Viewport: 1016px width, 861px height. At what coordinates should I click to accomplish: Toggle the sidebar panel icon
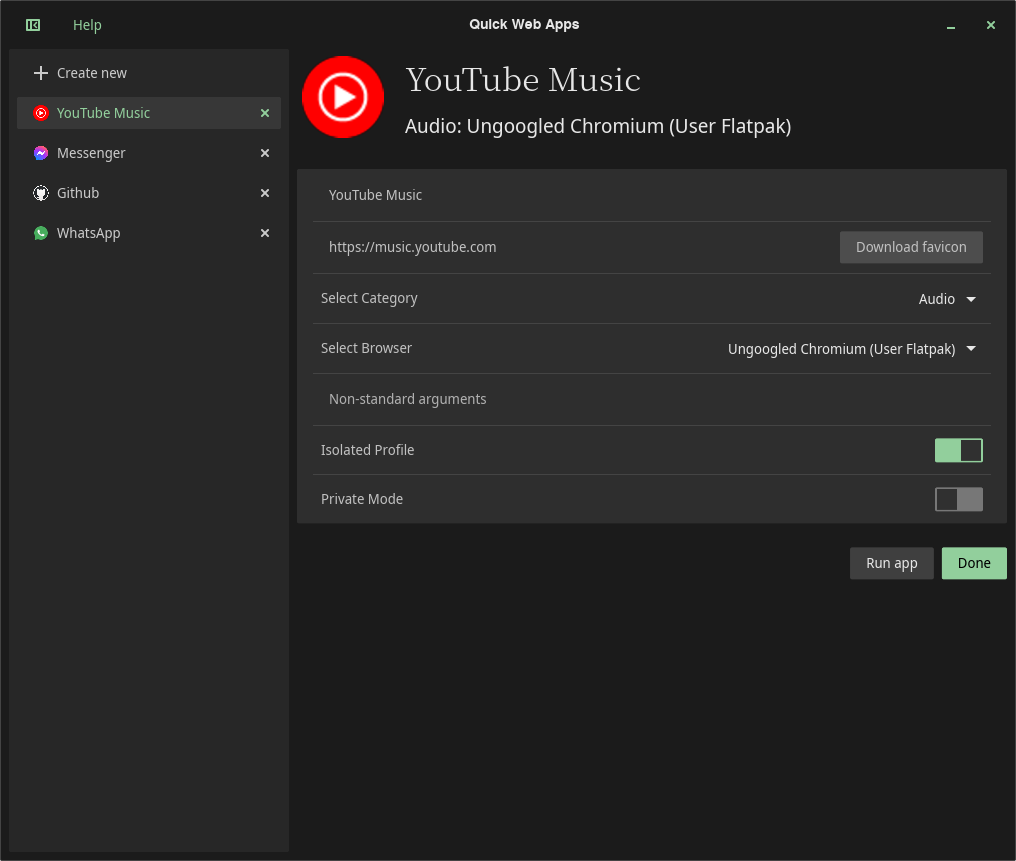coord(33,25)
